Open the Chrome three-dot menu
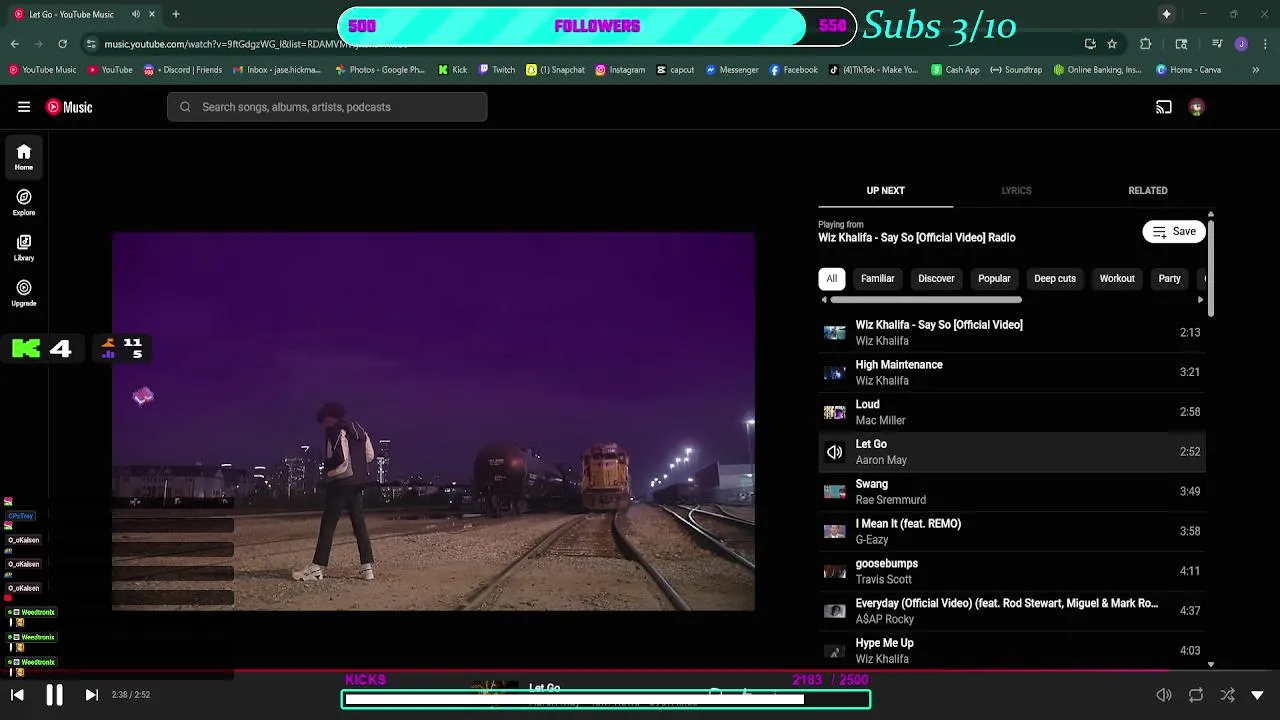The height and width of the screenshot is (720, 1280). 1265,44
